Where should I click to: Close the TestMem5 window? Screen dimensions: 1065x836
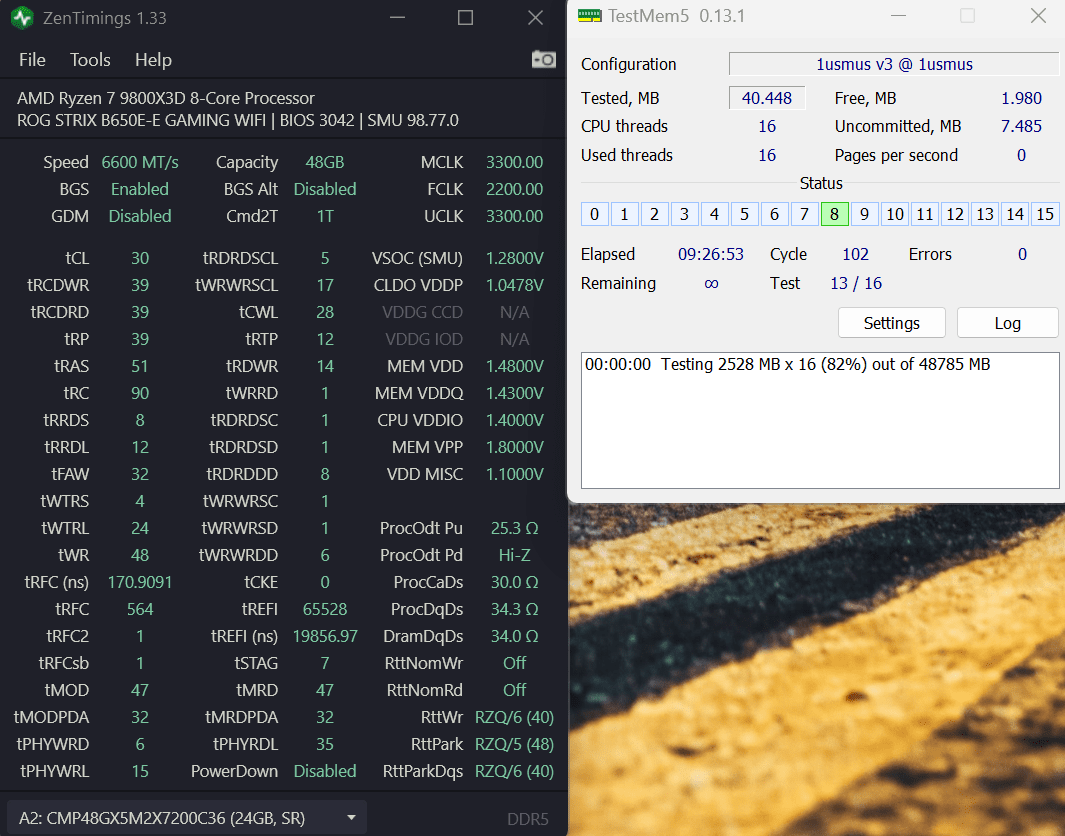click(1038, 16)
